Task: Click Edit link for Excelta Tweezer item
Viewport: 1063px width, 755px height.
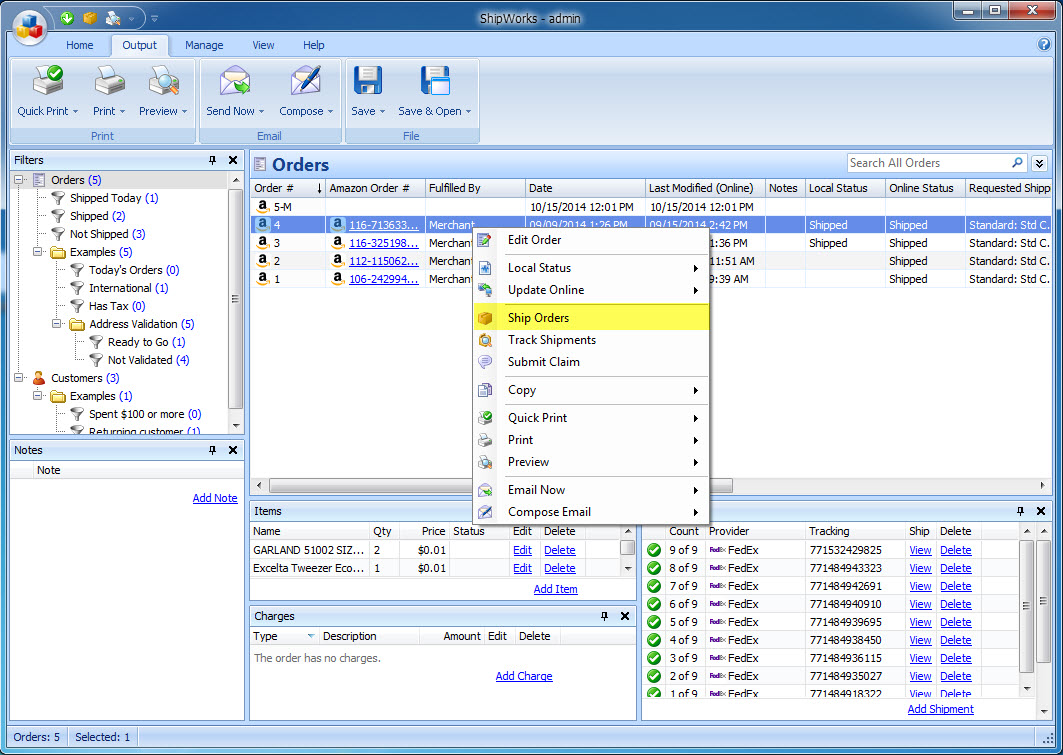Action: point(522,568)
